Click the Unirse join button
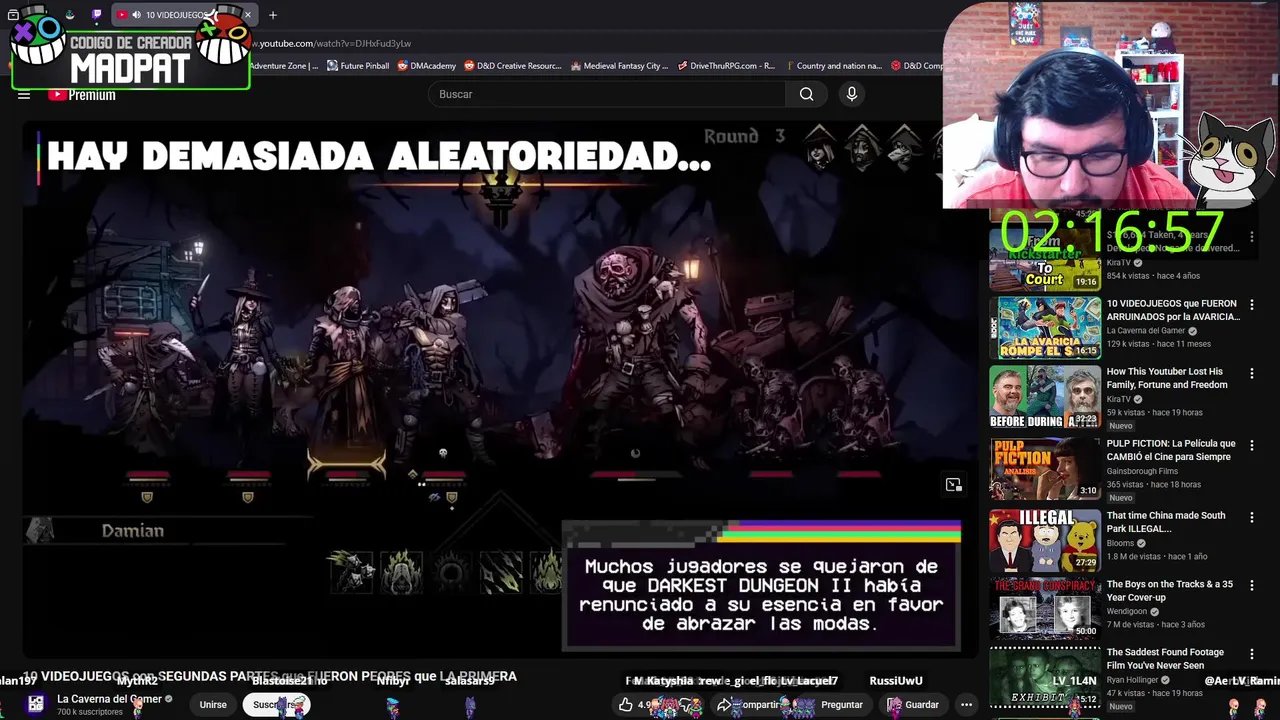The width and height of the screenshot is (1280, 720). point(213,705)
